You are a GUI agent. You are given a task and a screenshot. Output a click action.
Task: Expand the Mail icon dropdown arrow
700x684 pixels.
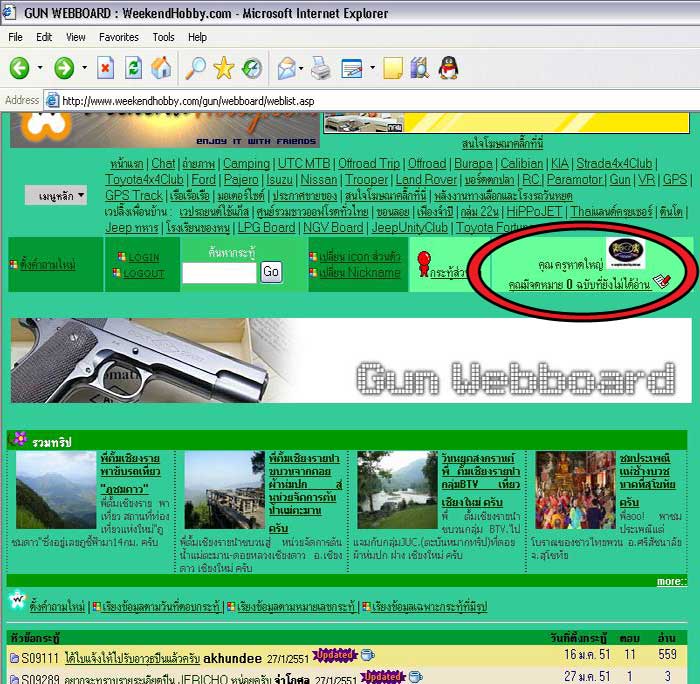[302, 69]
